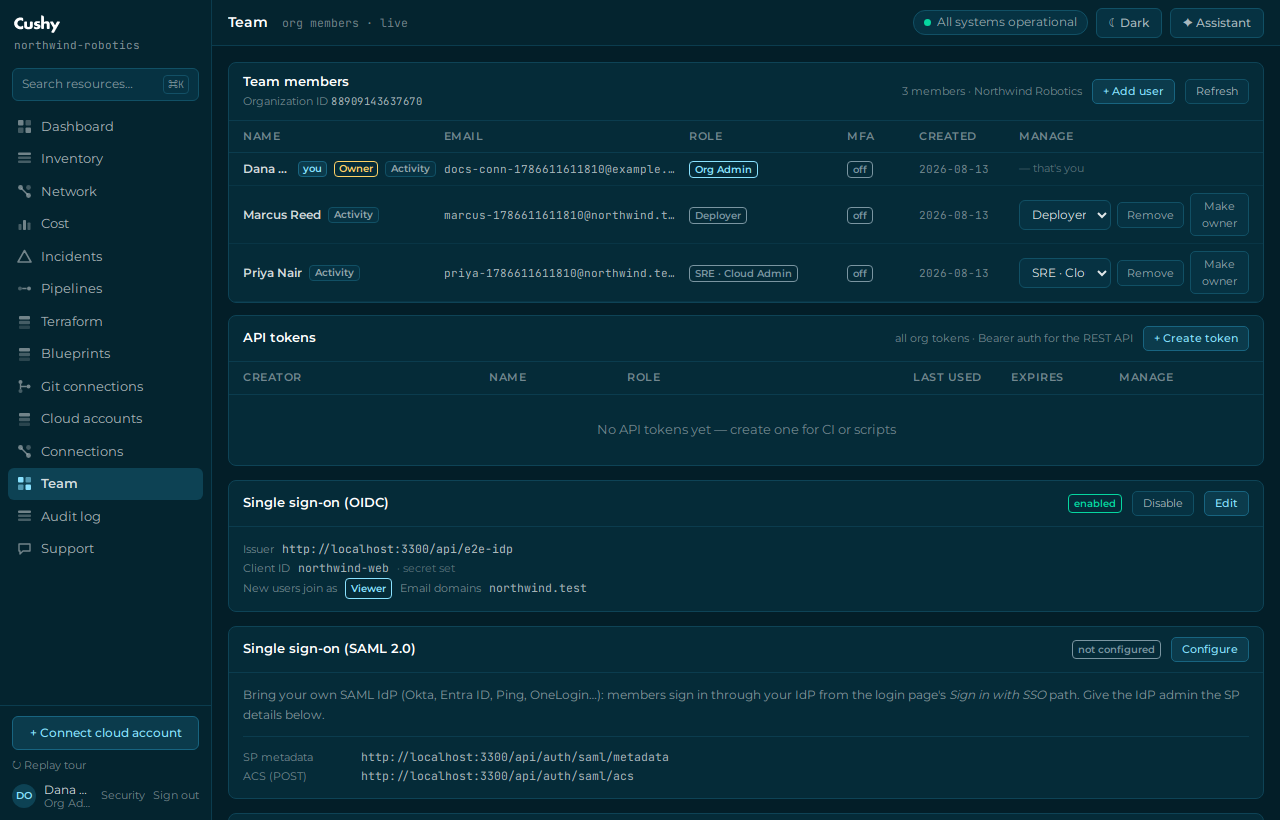Click the SP metadata URL
The height and width of the screenshot is (820, 1280).
coord(515,757)
